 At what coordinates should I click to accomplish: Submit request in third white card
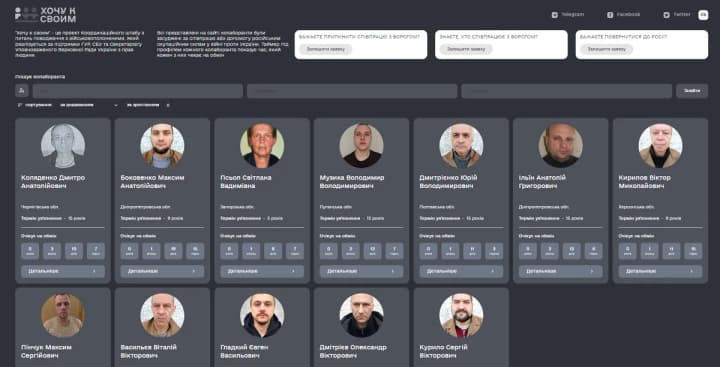607,49
